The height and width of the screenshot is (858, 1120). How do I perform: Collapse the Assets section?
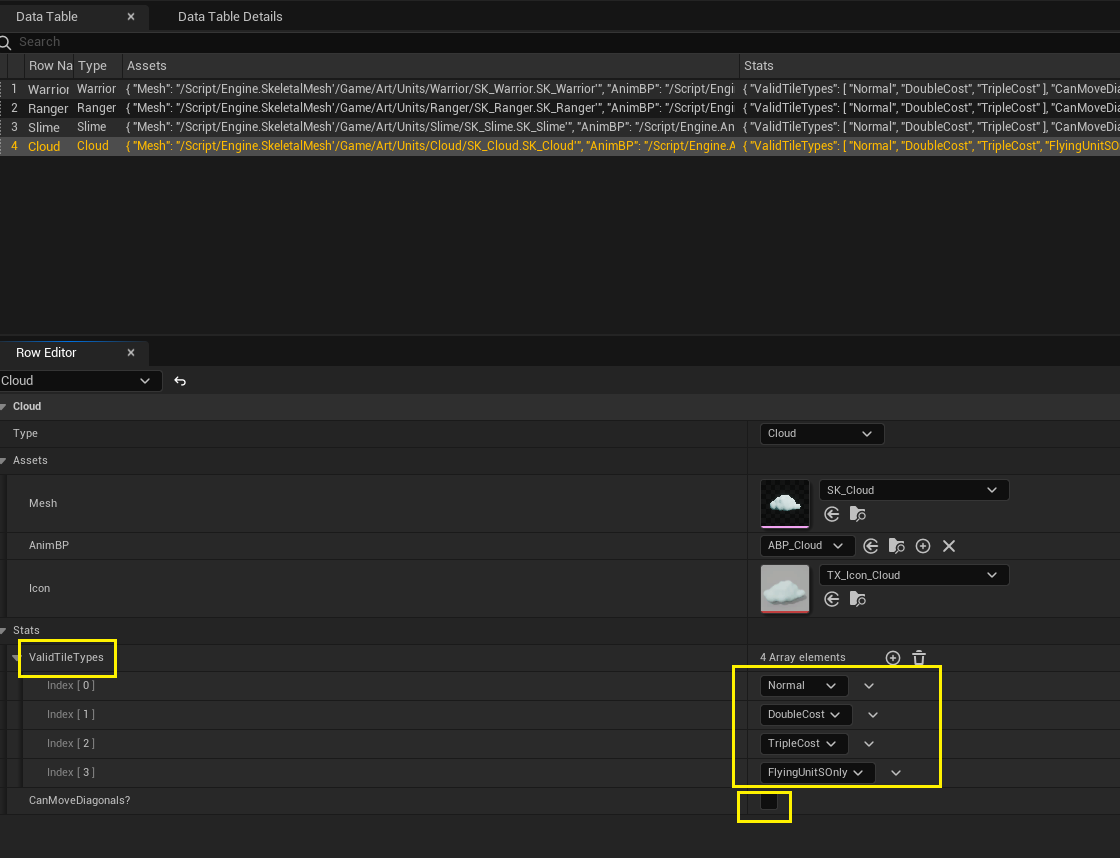pos(4,461)
